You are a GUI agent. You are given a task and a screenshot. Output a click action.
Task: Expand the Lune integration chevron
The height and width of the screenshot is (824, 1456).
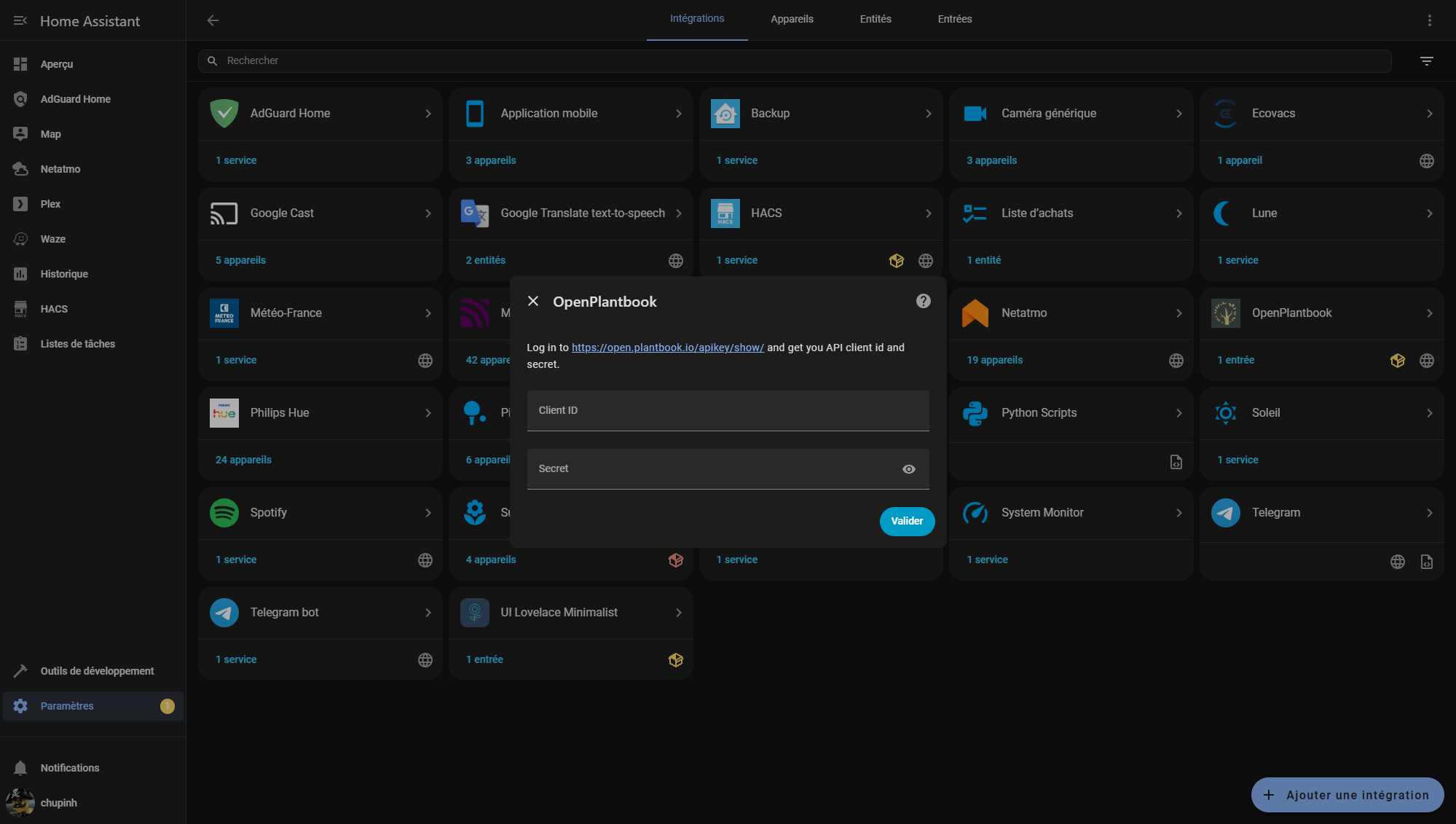pyautogui.click(x=1429, y=213)
